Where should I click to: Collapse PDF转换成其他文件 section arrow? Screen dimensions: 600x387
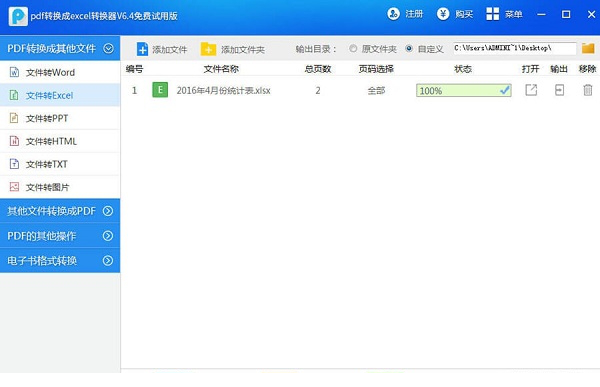tap(108, 49)
